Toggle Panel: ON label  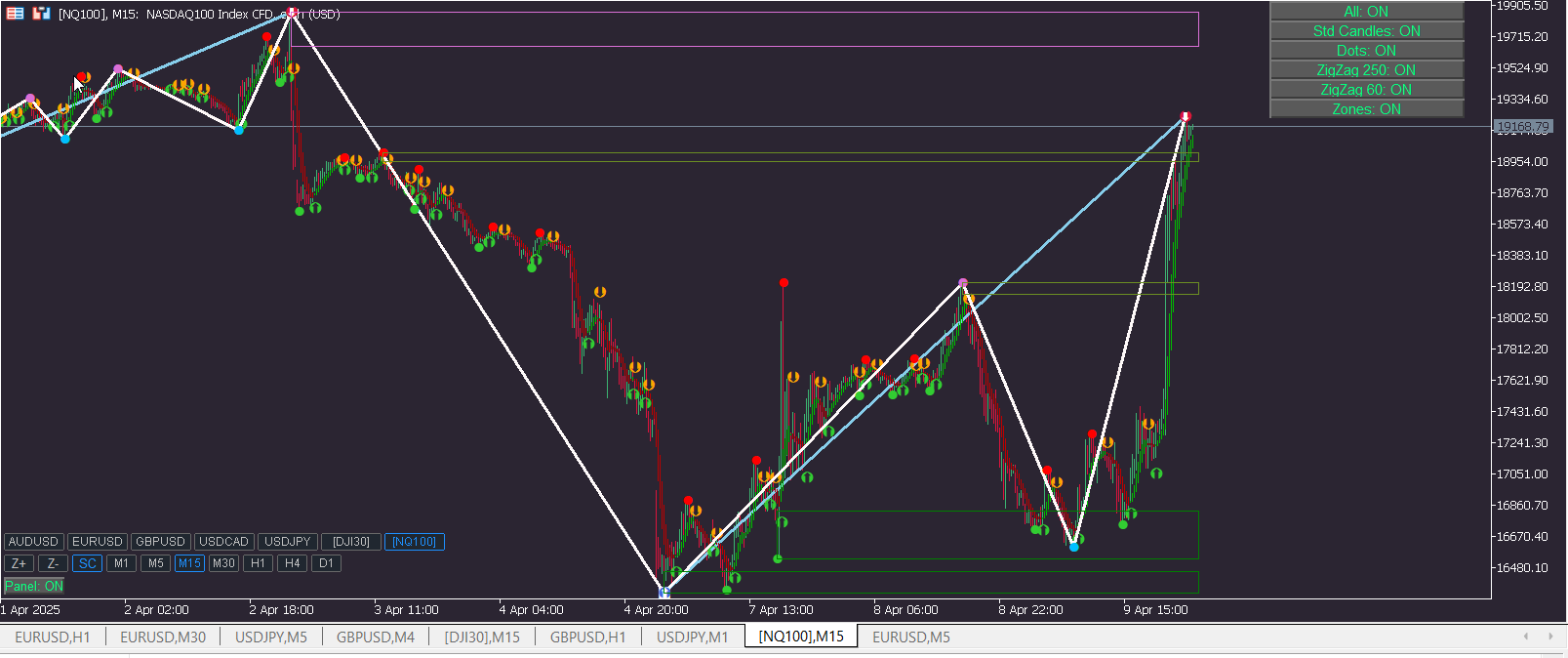pos(34,586)
